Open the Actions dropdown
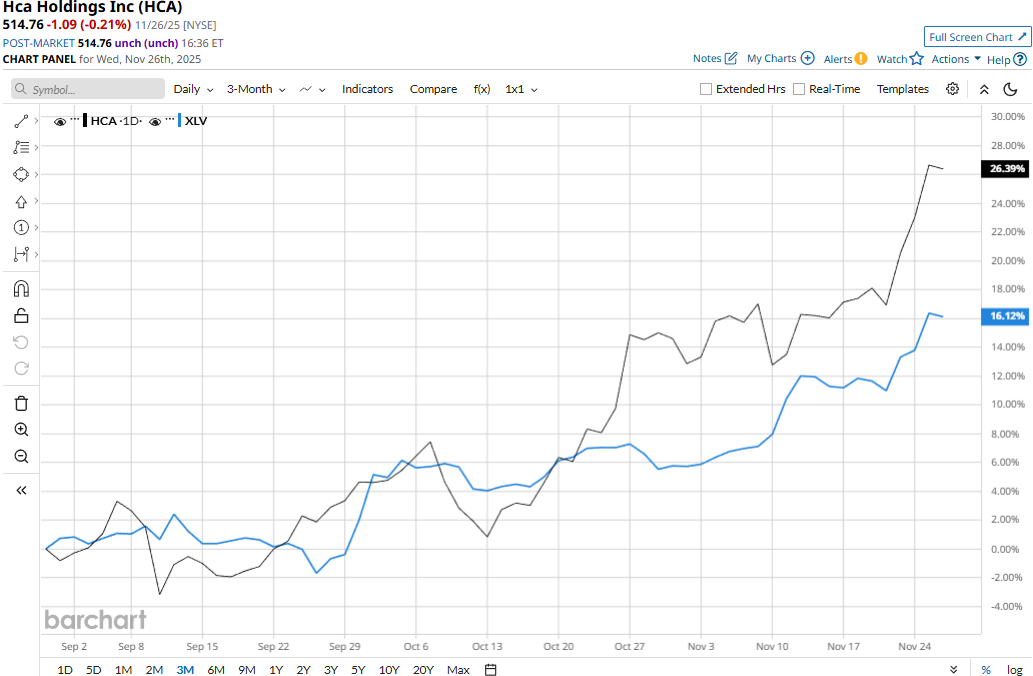 (956, 59)
